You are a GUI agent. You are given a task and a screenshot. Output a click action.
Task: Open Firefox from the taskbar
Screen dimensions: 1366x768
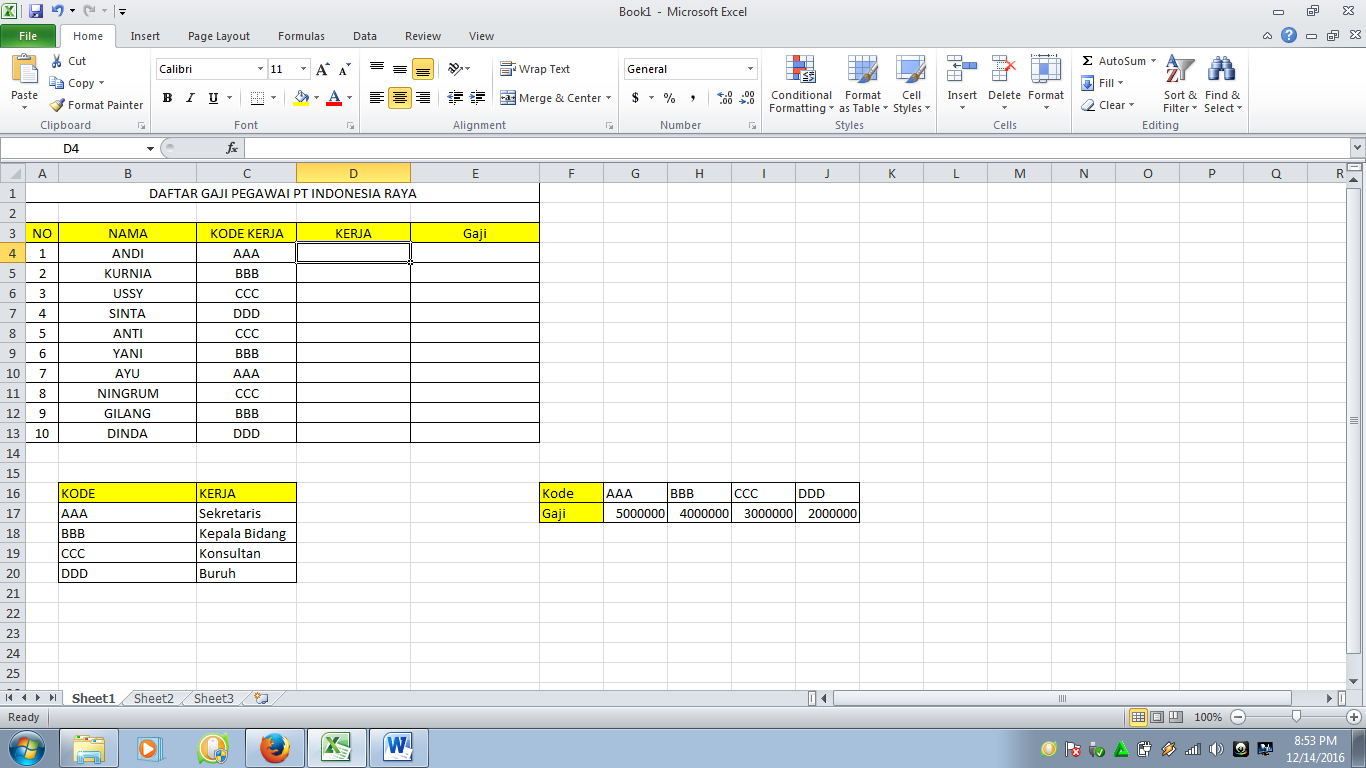point(276,746)
